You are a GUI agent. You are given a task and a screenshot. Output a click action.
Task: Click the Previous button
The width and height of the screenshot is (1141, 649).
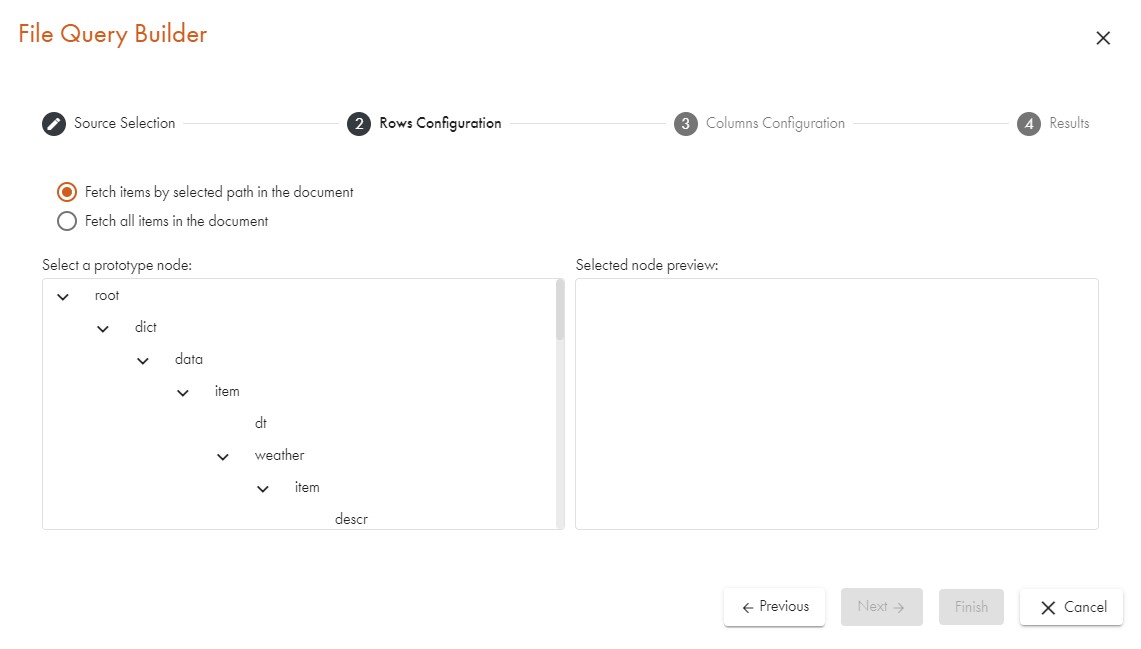click(774, 607)
